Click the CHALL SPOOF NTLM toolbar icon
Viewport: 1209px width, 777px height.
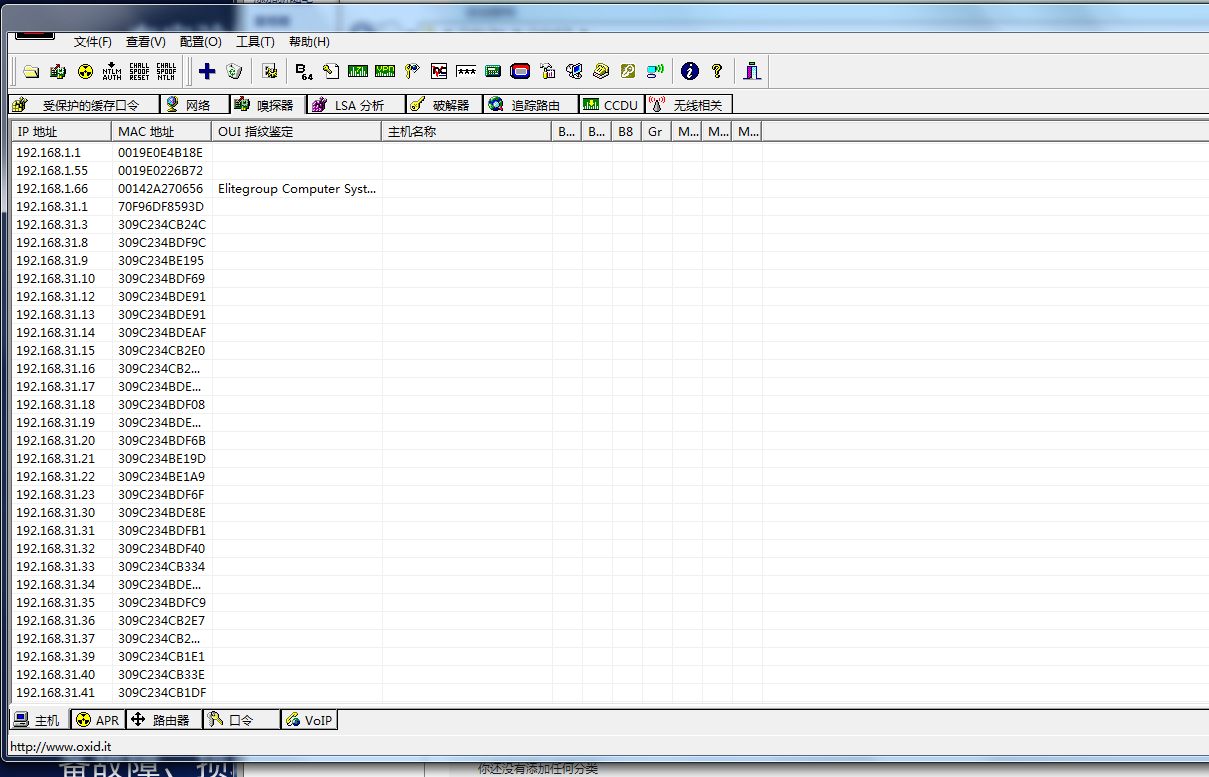[x=166, y=71]
